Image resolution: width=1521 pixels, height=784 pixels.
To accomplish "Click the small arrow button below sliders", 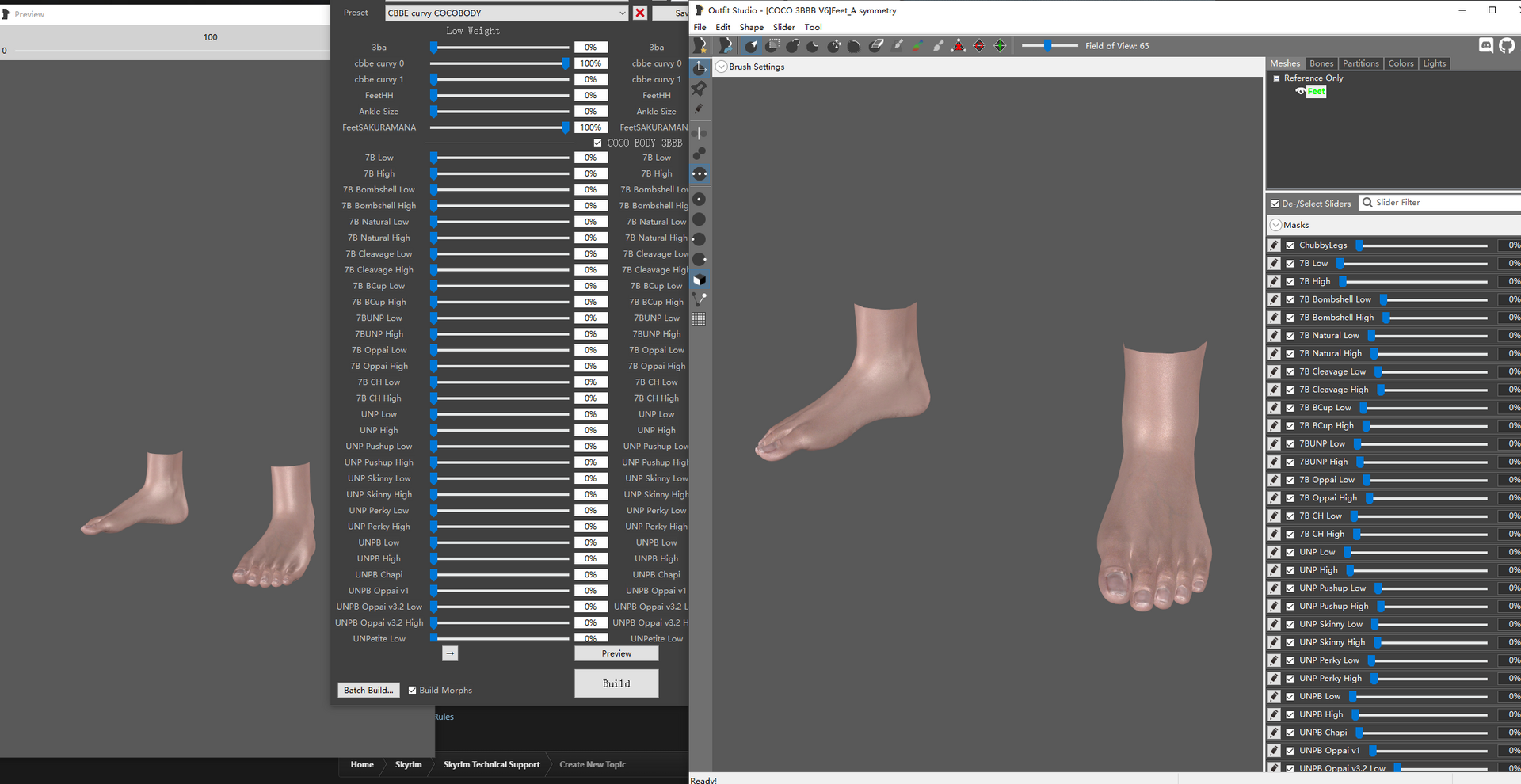I will coord(450,653).
